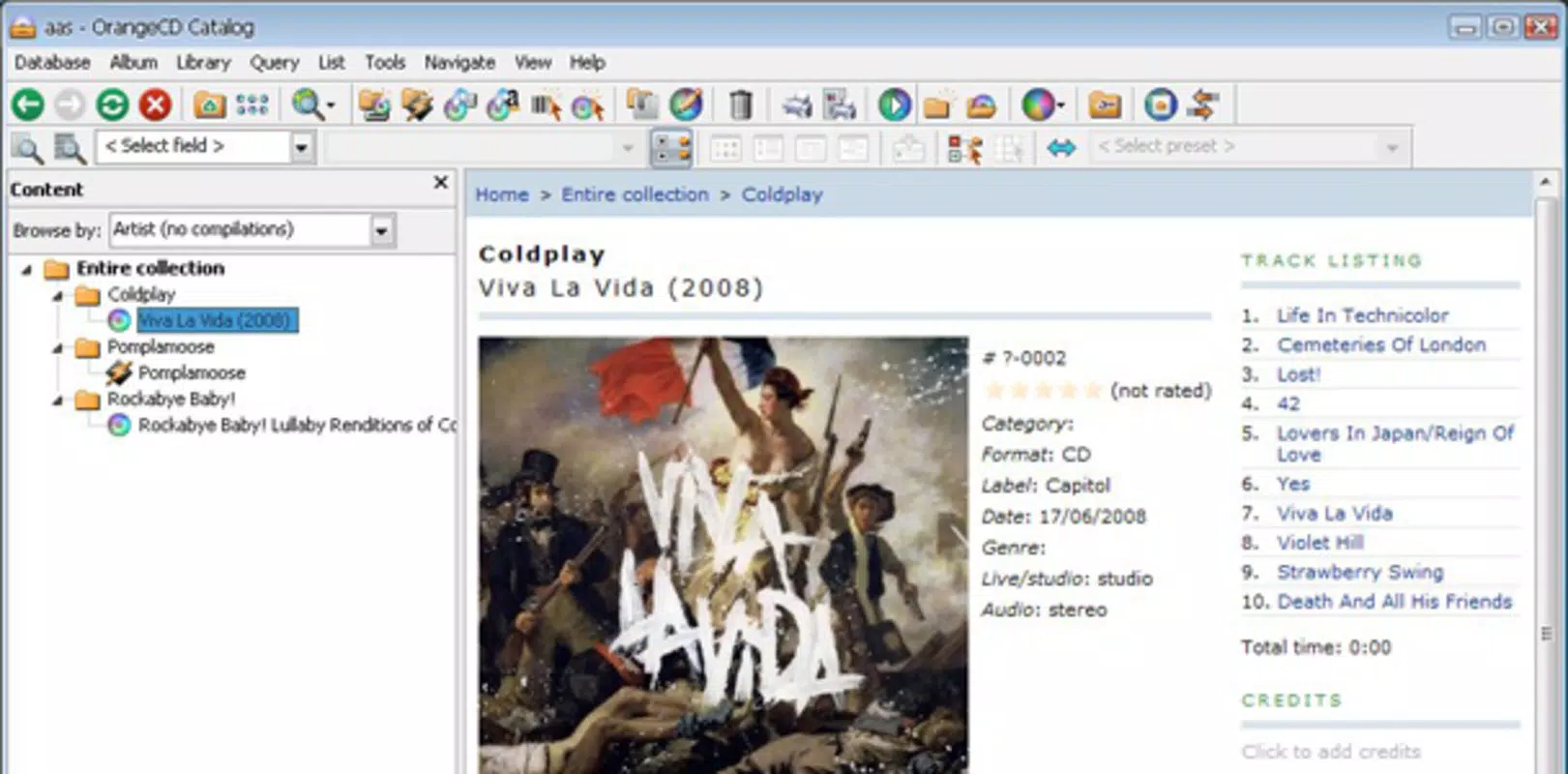Click the blue double-arrow width icon

tap(1061, 148)
